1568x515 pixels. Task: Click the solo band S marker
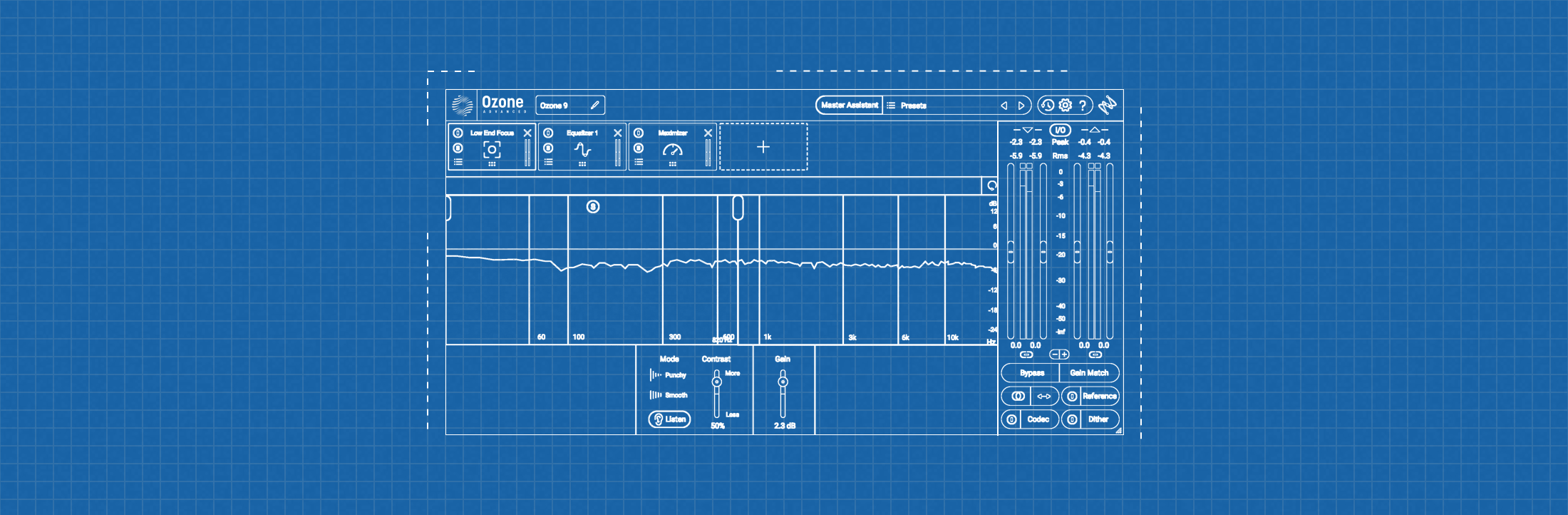pos(593,207)
